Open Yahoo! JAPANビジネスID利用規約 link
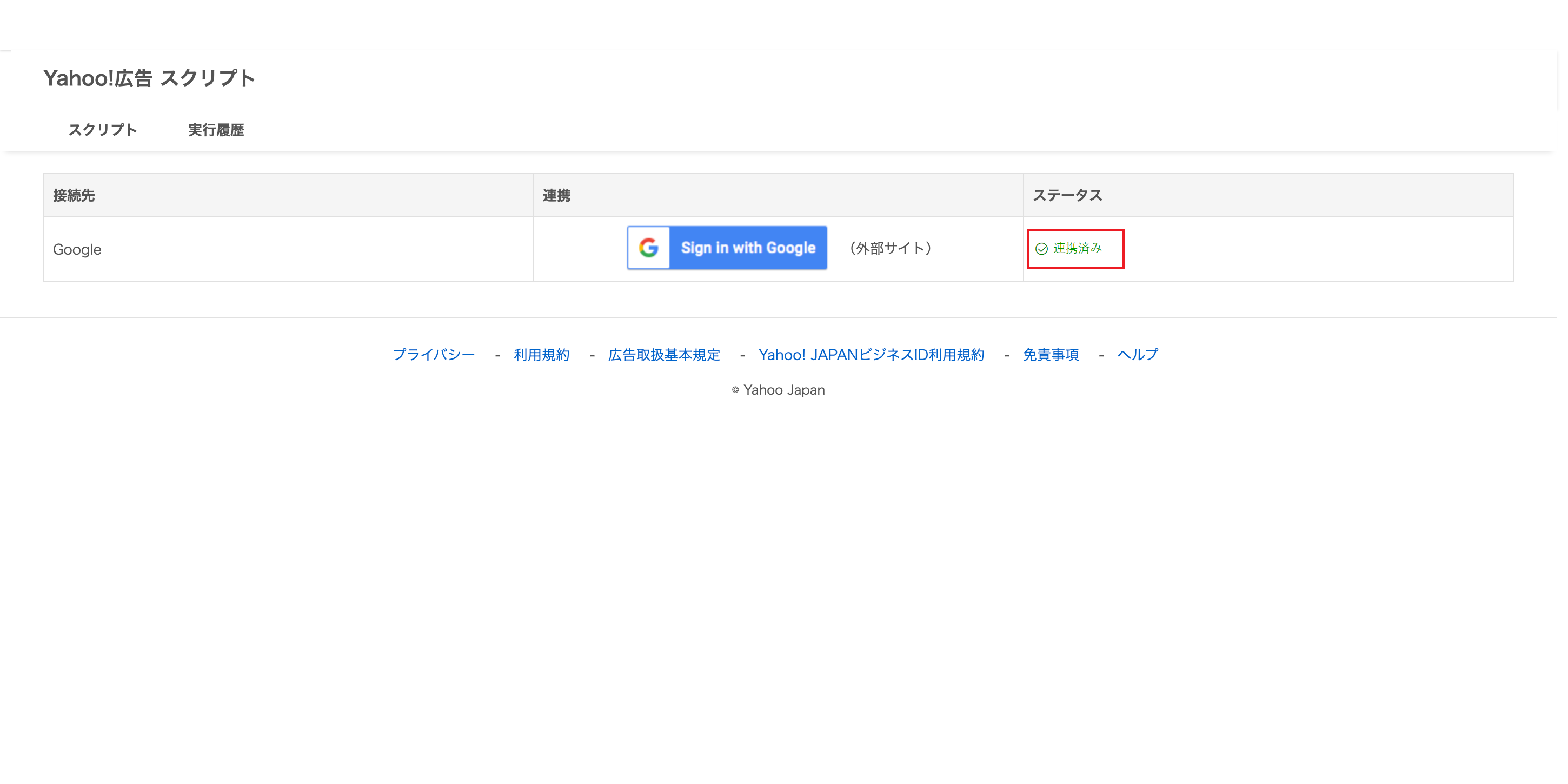 (871, 354)
